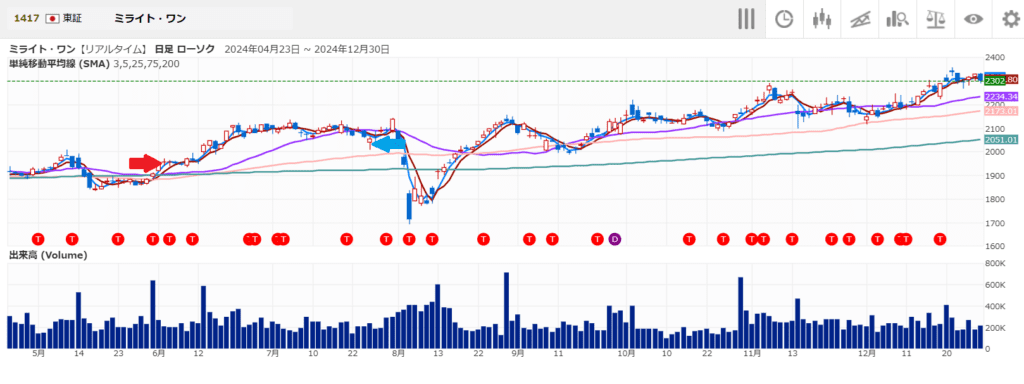Toggle the eye visibility icon
This screenshot has height=384, width=1024.
[973, 19]
